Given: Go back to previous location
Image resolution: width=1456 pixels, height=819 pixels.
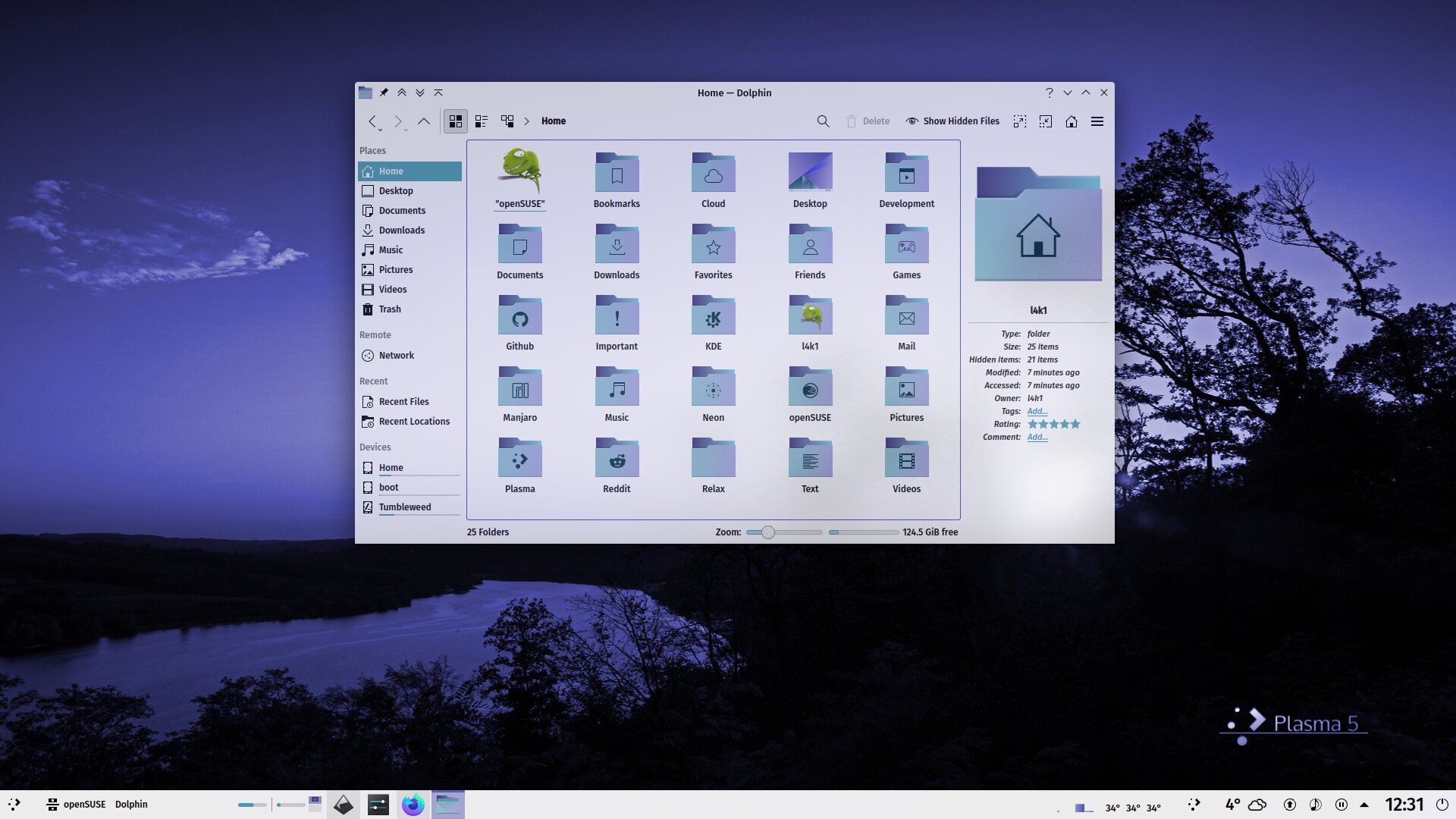Looking at the screenshot, I should (372, 121).
